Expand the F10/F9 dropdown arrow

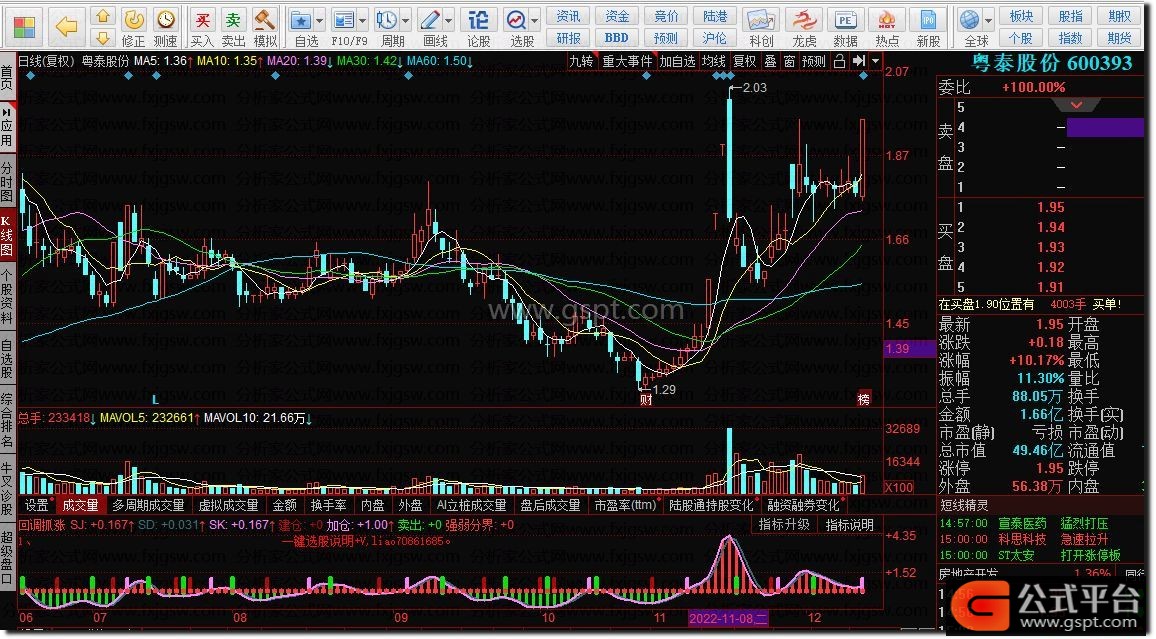(x=362, y=21)
